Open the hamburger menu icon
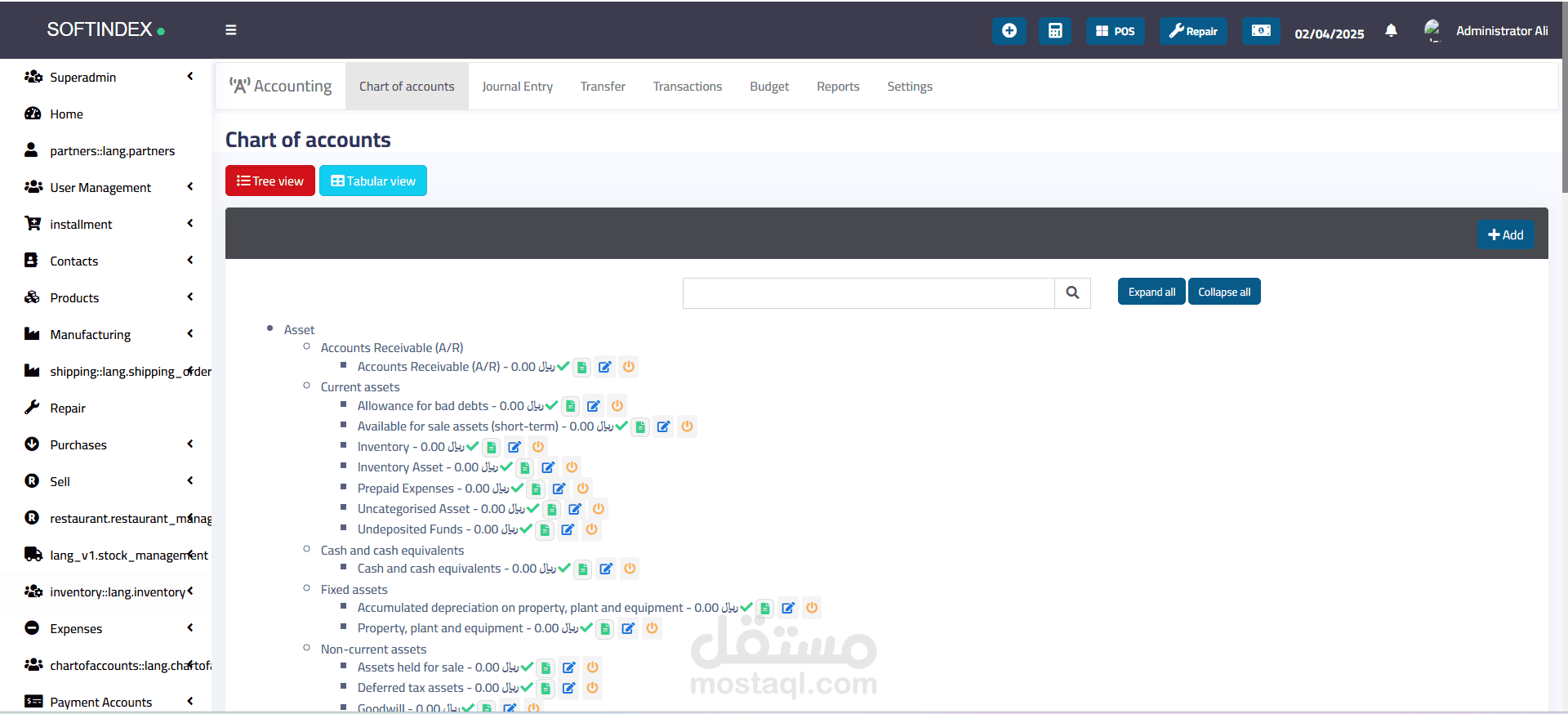The image size is (1568, 714). pyautogui.click(x=231, y=30)
